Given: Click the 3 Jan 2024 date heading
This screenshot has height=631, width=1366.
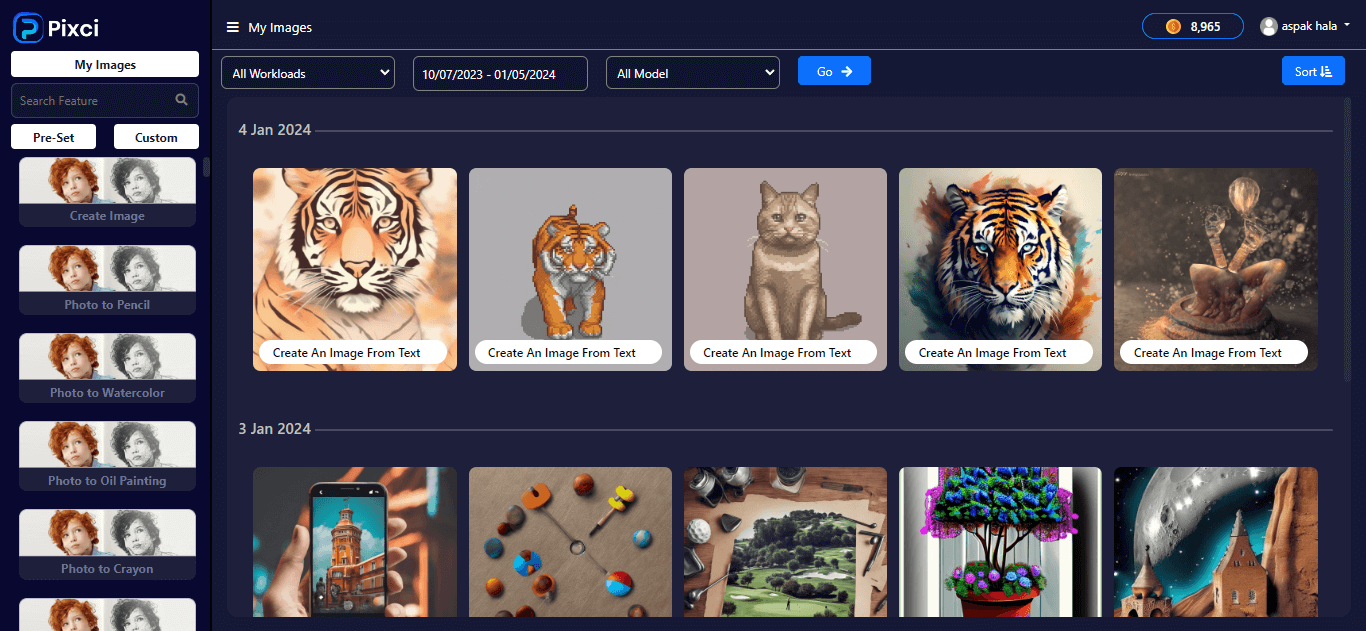Looking at the screenshot, I should (275, 429).
